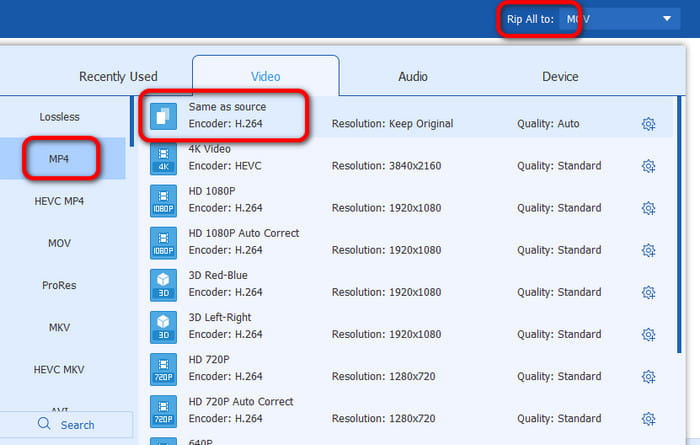Click the preset list vertical scrollbar
This screenshot has width=700, height=445.
point(679,224)
